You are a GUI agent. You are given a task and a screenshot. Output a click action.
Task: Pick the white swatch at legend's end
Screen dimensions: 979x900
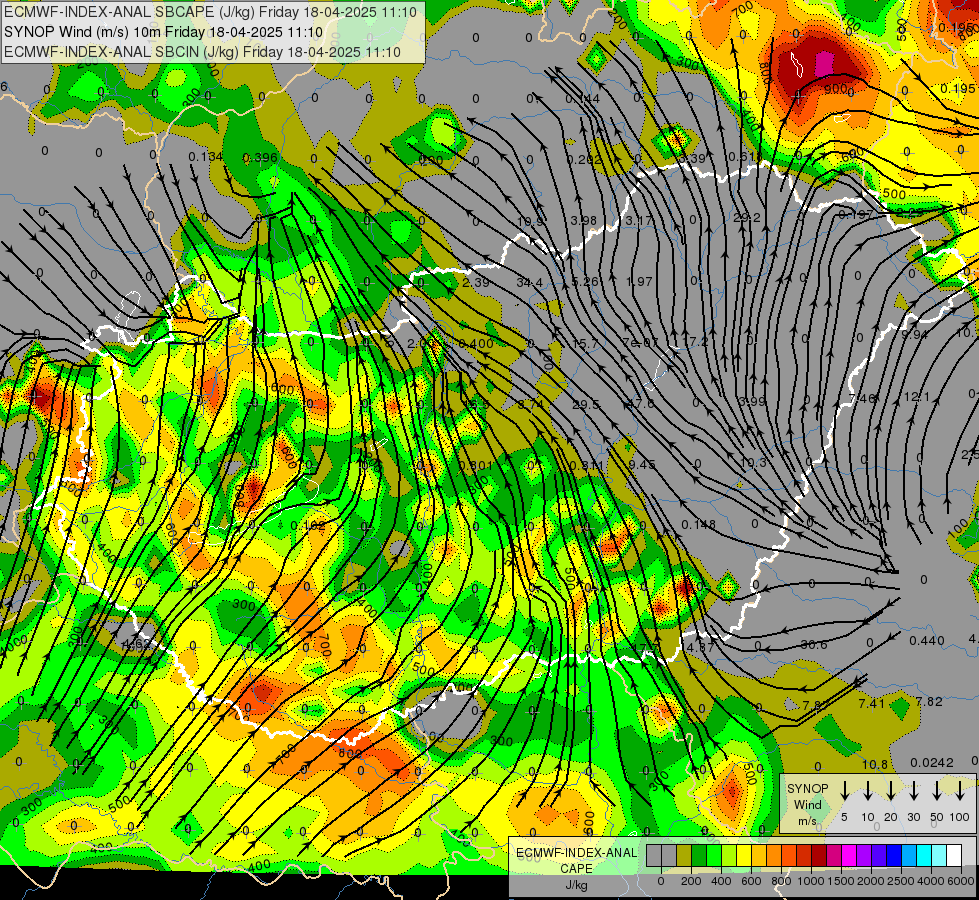953,855
